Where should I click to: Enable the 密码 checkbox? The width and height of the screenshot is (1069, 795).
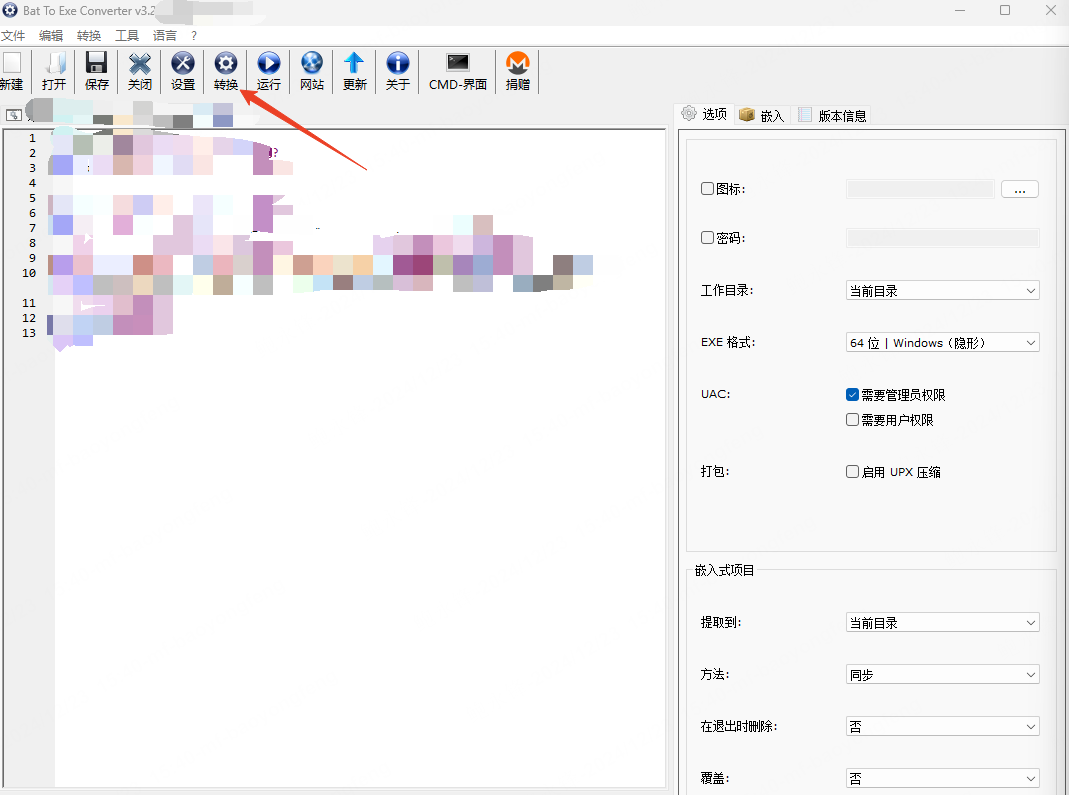708,238
